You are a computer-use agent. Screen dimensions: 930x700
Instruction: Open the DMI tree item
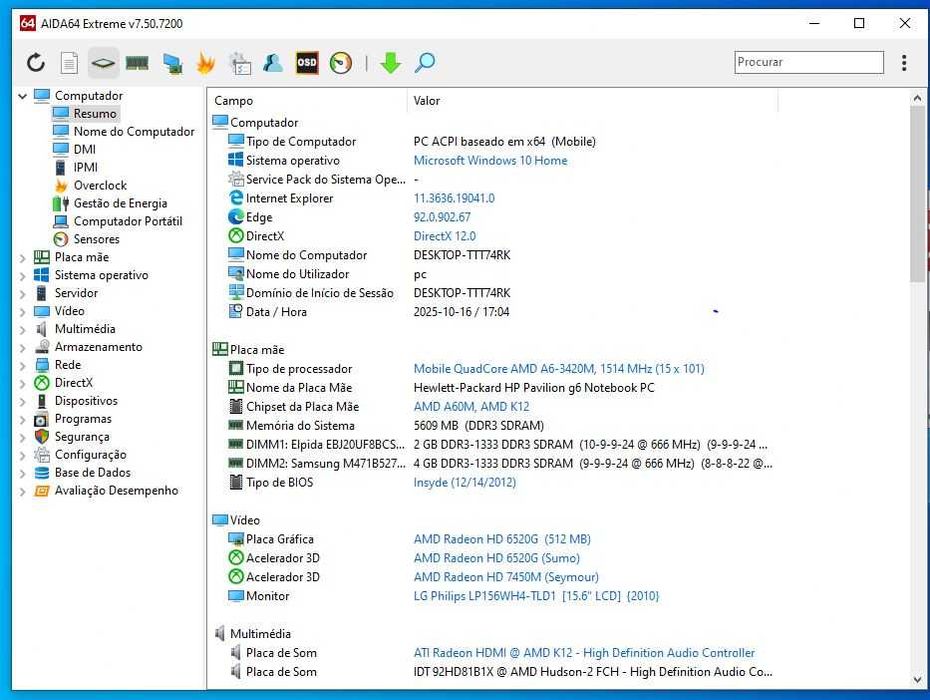(85, 149)
